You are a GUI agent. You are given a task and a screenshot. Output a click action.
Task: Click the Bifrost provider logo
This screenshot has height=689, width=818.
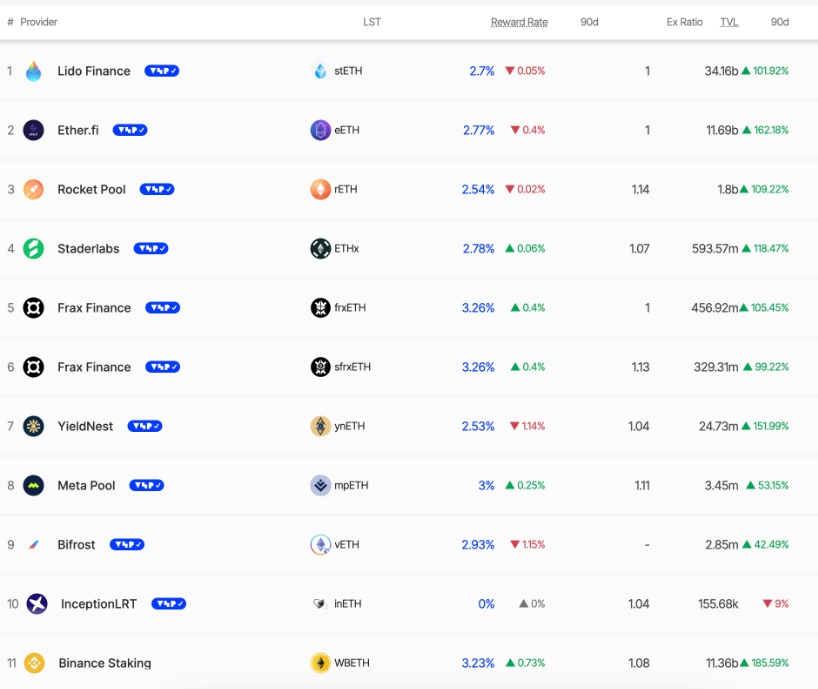coord(33,545)
